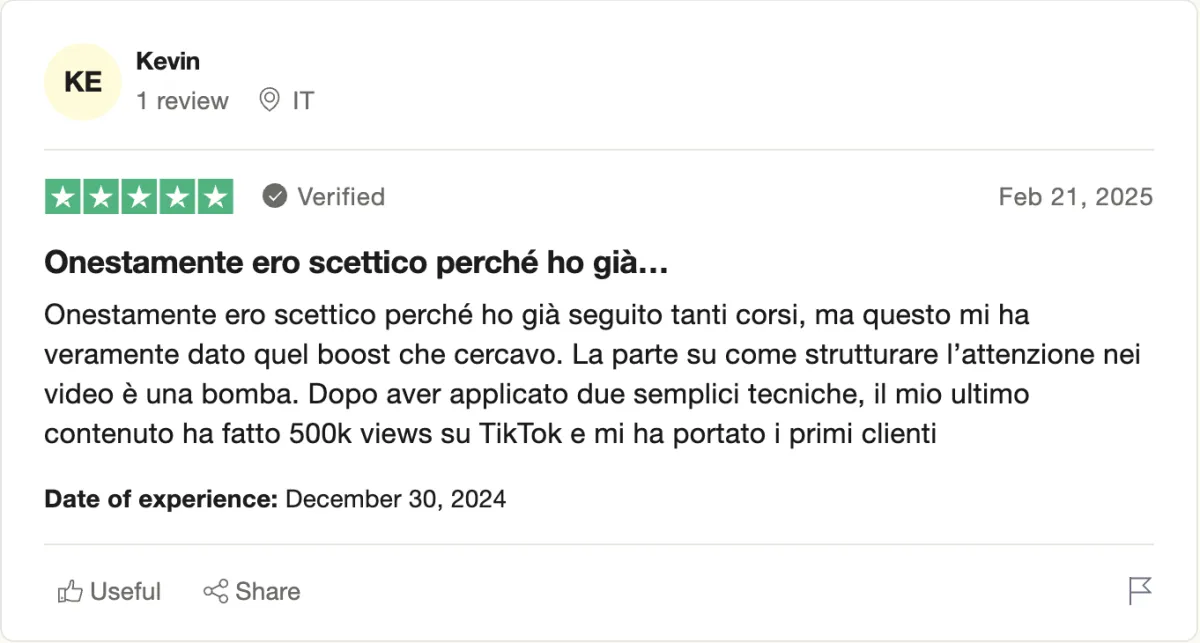
Task: Click the Share text label
Action: click(268, 592)
